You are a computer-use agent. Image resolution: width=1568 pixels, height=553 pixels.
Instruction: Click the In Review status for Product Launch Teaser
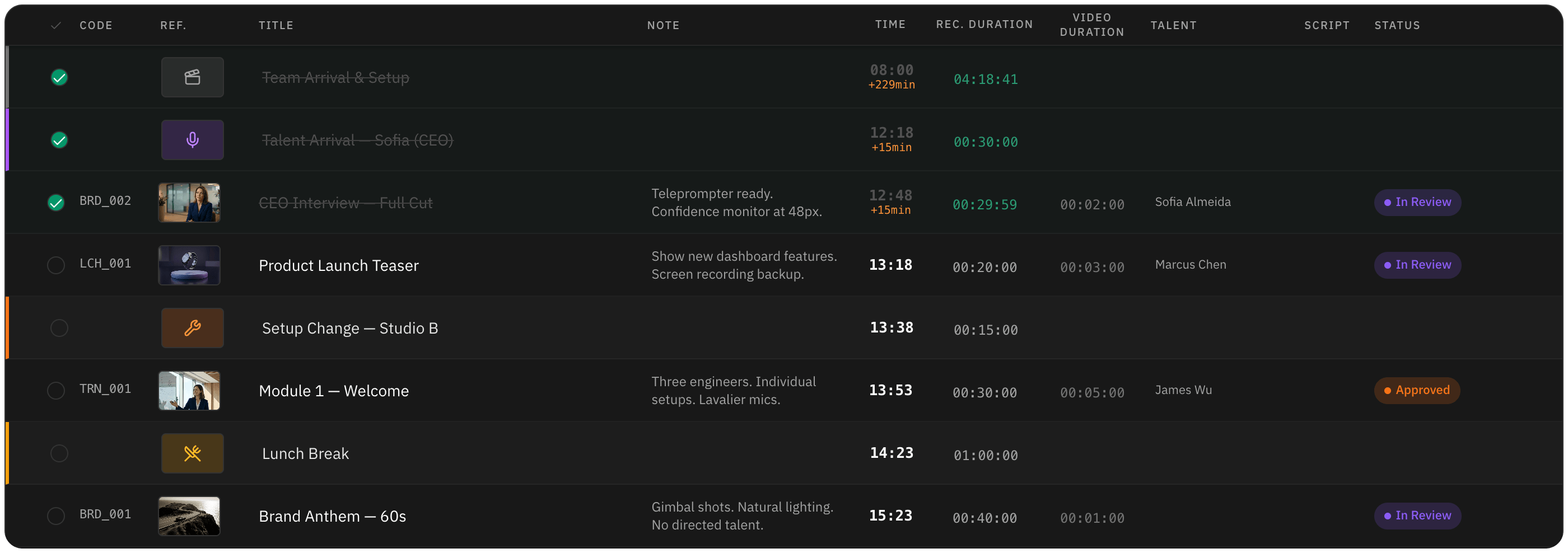coord(1417,265)
